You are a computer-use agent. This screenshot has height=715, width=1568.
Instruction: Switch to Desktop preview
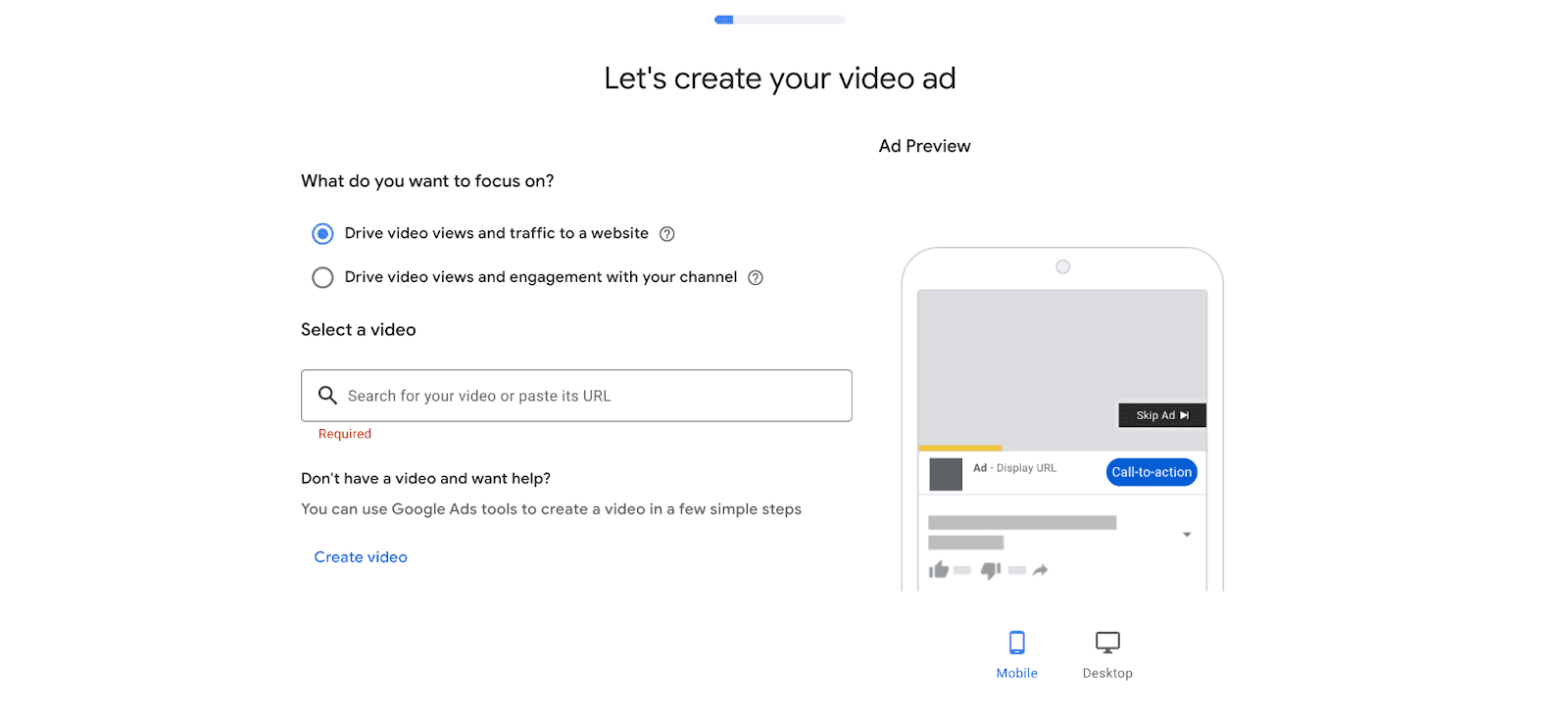(x=1107, y=655)
